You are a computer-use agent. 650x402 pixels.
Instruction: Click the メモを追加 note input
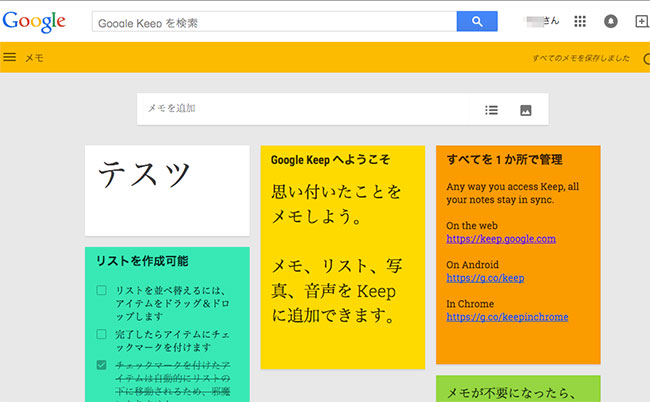307,109
